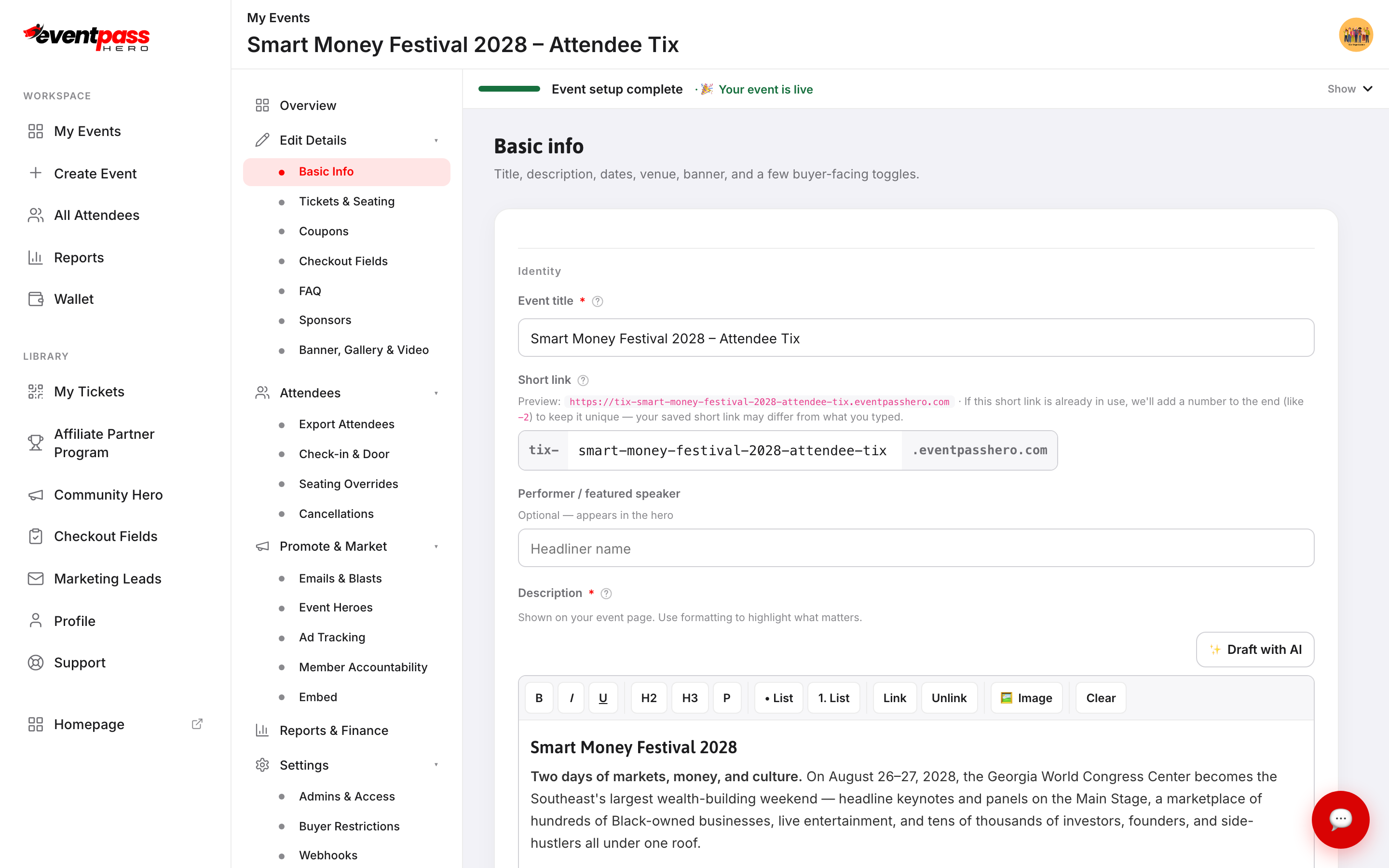The width and height of the screenshot is (1389, 868).
Task: Click the My Tickets QR code icon
Action: tap(36, 392)
